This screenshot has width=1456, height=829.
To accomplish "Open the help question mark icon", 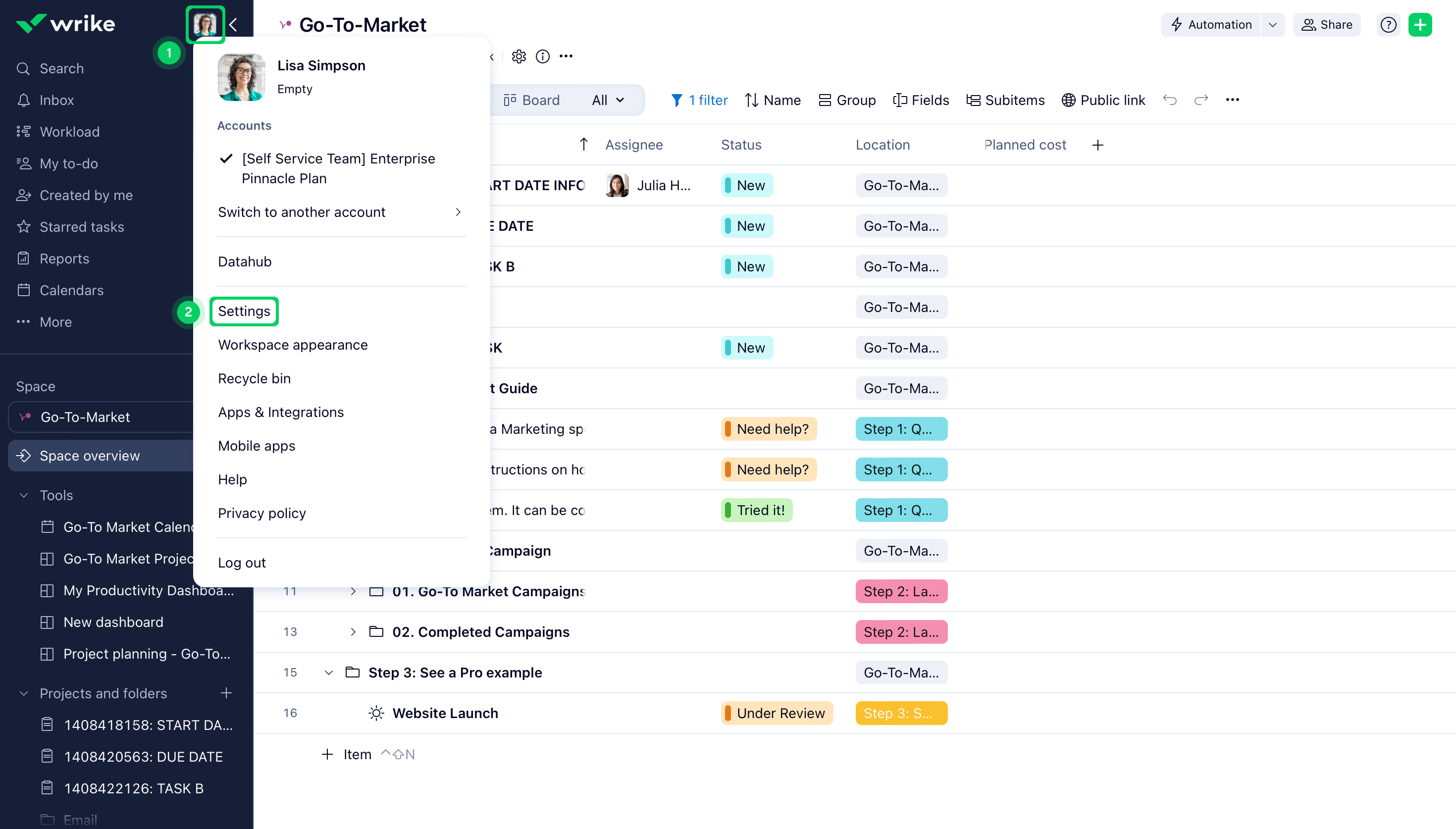I will [1388, 24].
